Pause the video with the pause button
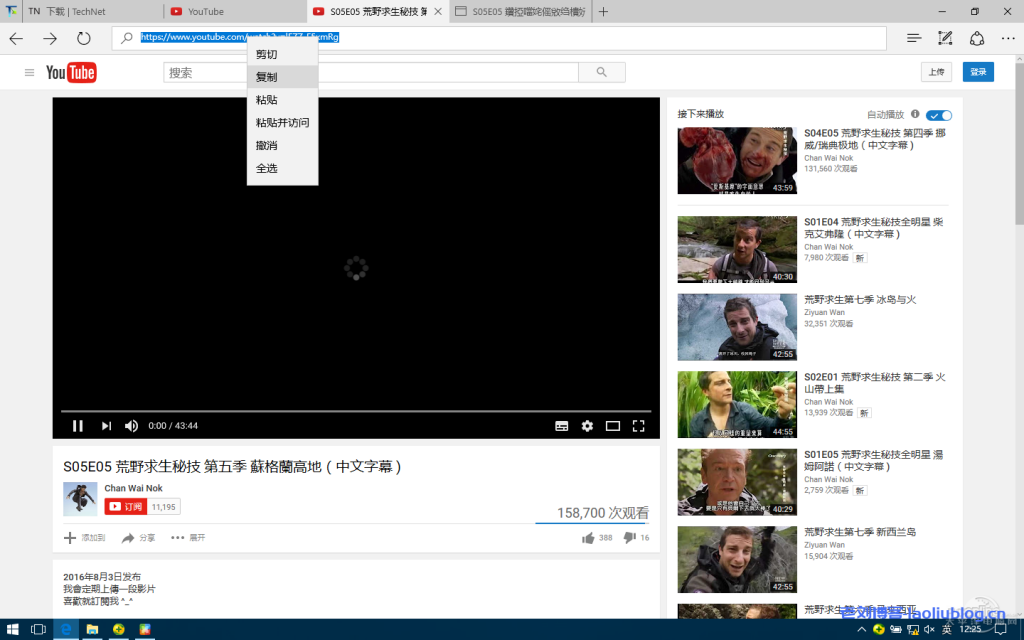 78,426
